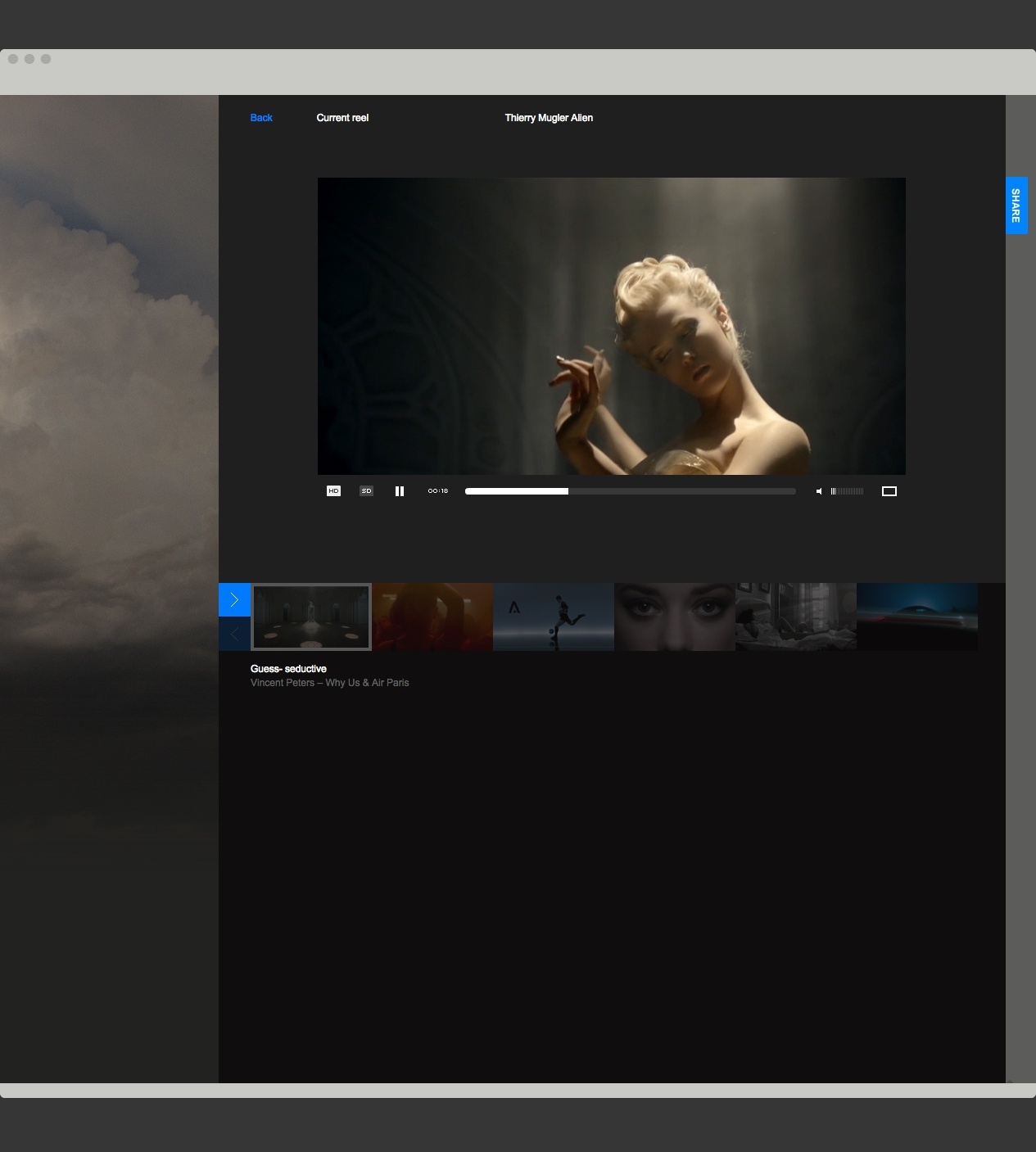This screenshot has height=1152, width=1036.
Task: Select the black-and-white bedroom thumbnail
Action: pos(796,617)
